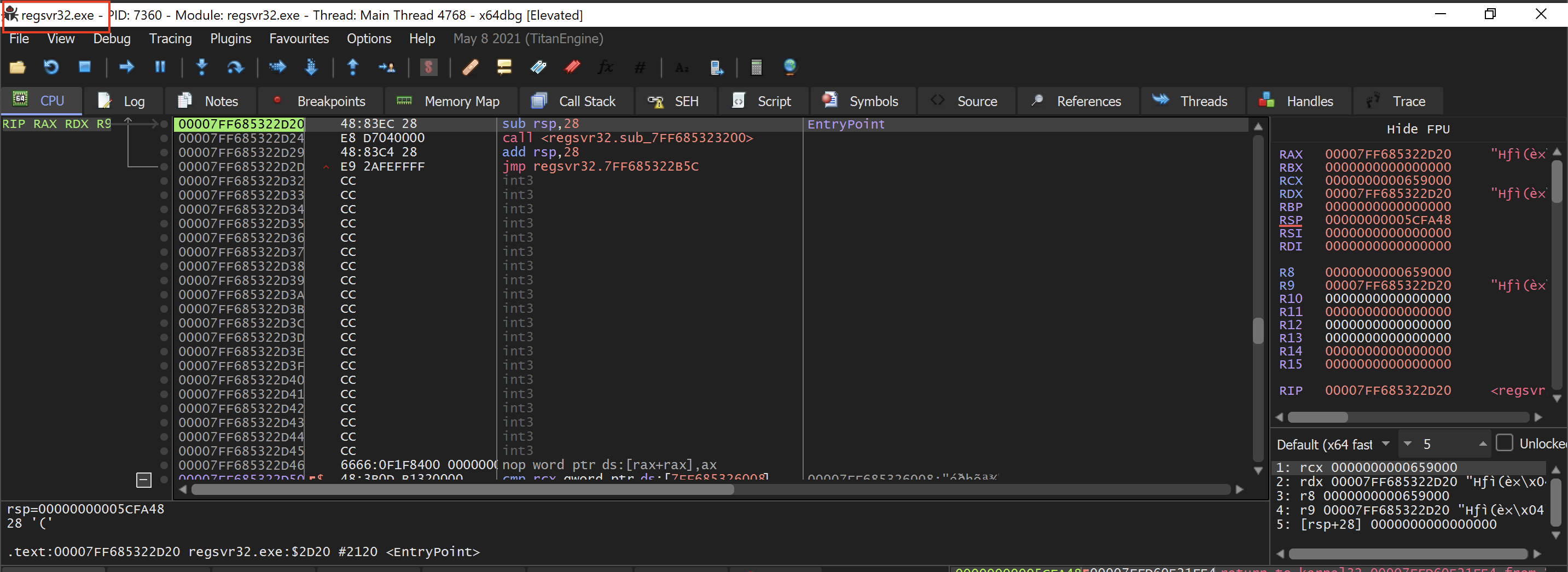
Task: Switch to the Memory Map tab
Action: tap(450, 101)
